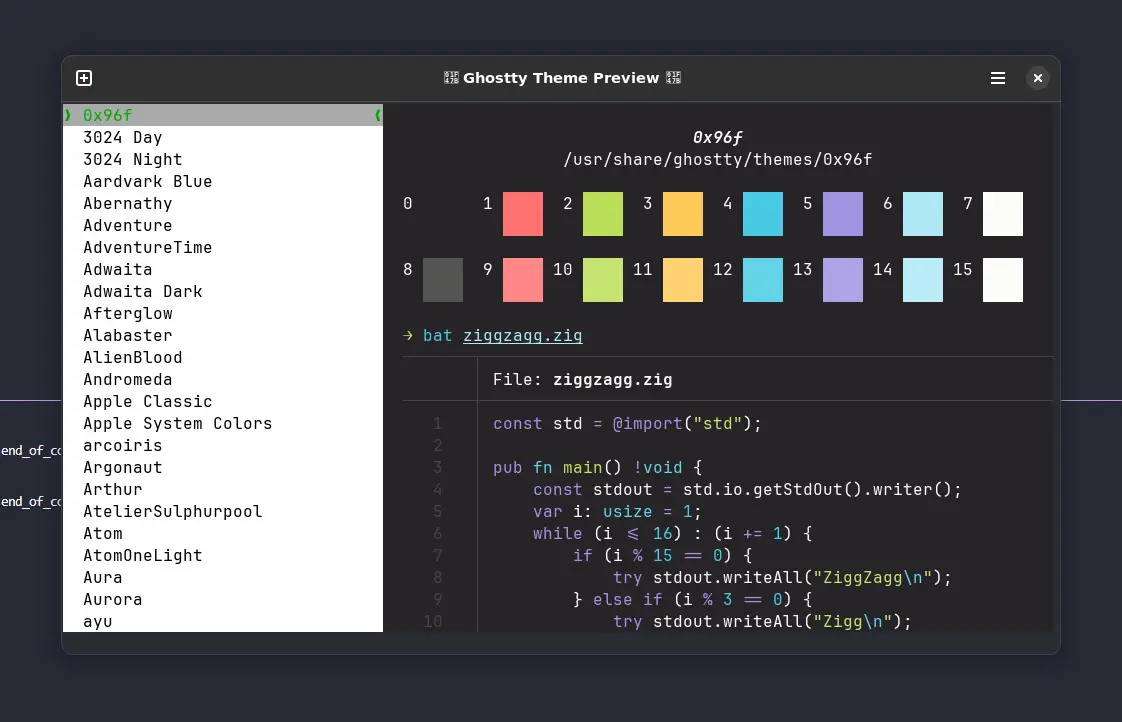Click the pub fn main() code line
Image resolution: width=1122 pixels, height=722 pixels.
click(x=597, y=468)
